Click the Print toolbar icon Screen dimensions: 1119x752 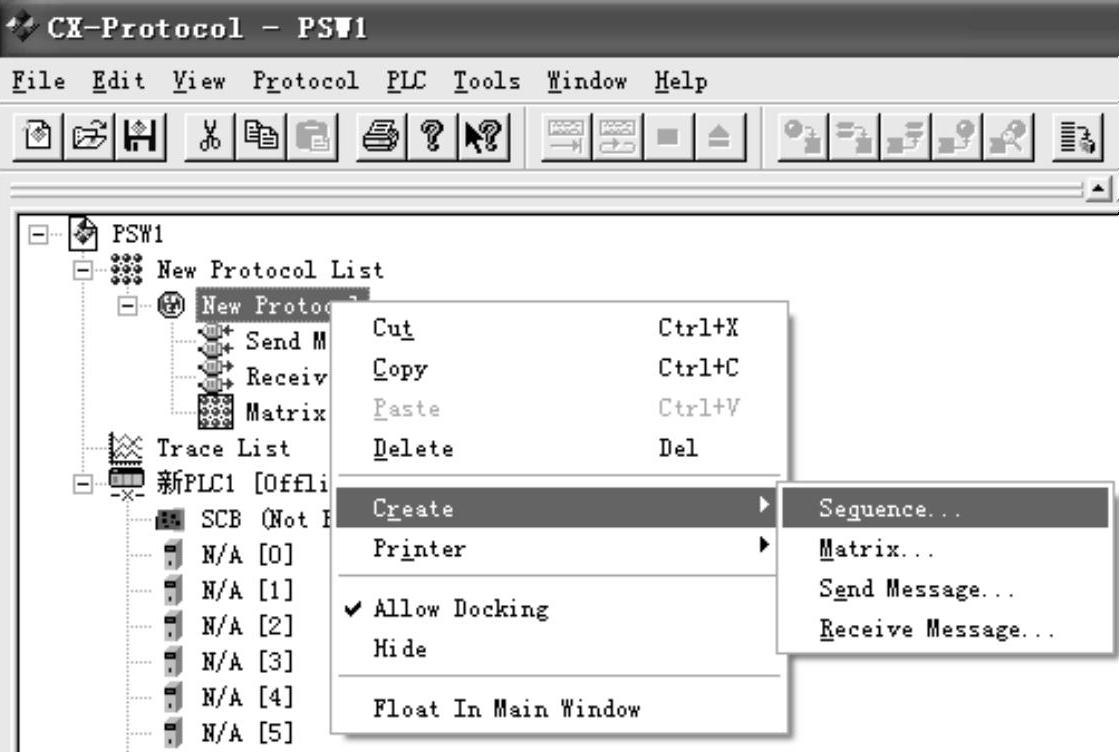pyautogui.click(x=381, y=136)
